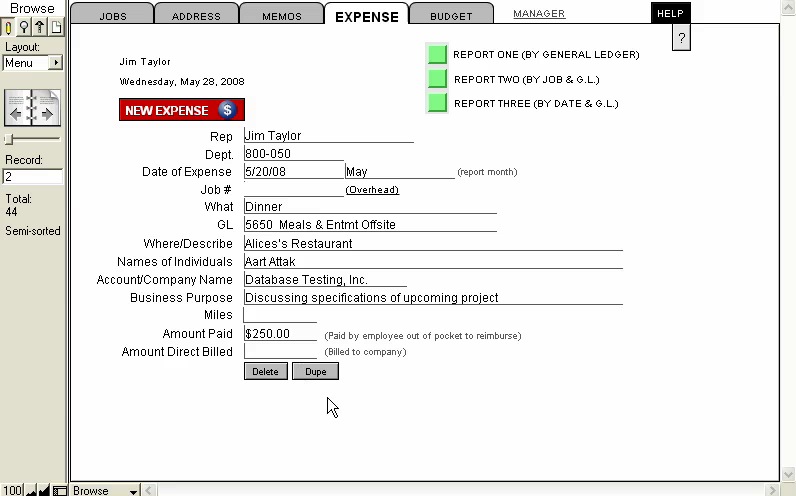Click the dollar sign on New Expense
Screen dimensions: 796x496
(x=227, y=110)
